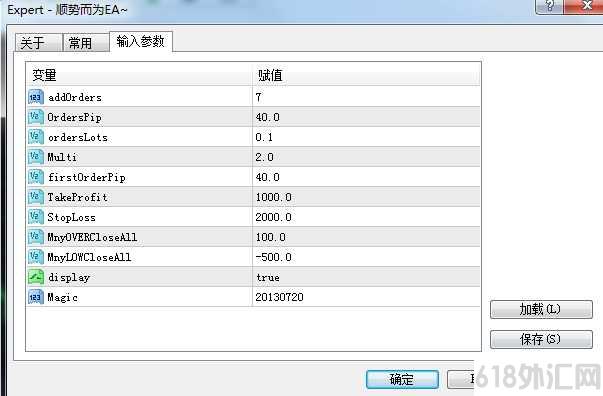Select the TakeProfit variable name

coord(77,197)
